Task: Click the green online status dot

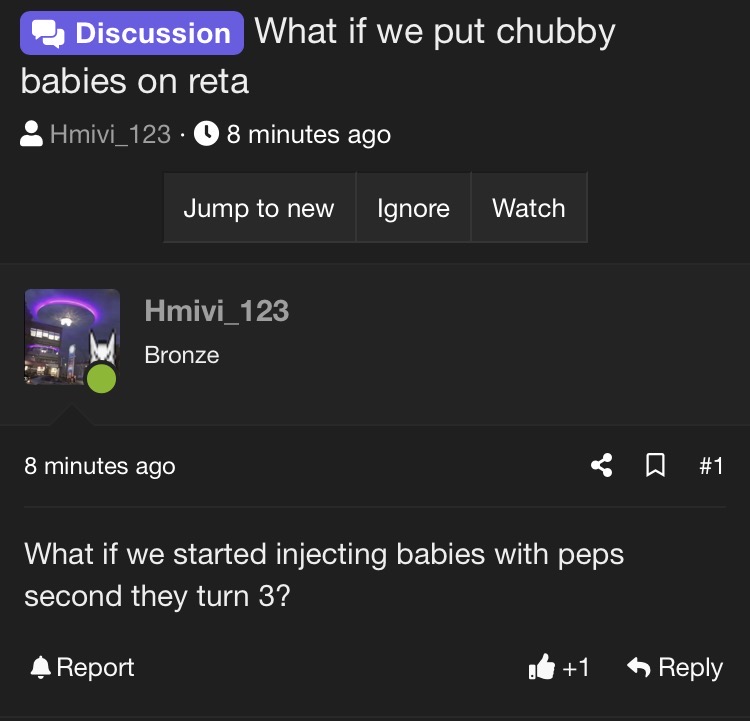Action: [101, 378]
